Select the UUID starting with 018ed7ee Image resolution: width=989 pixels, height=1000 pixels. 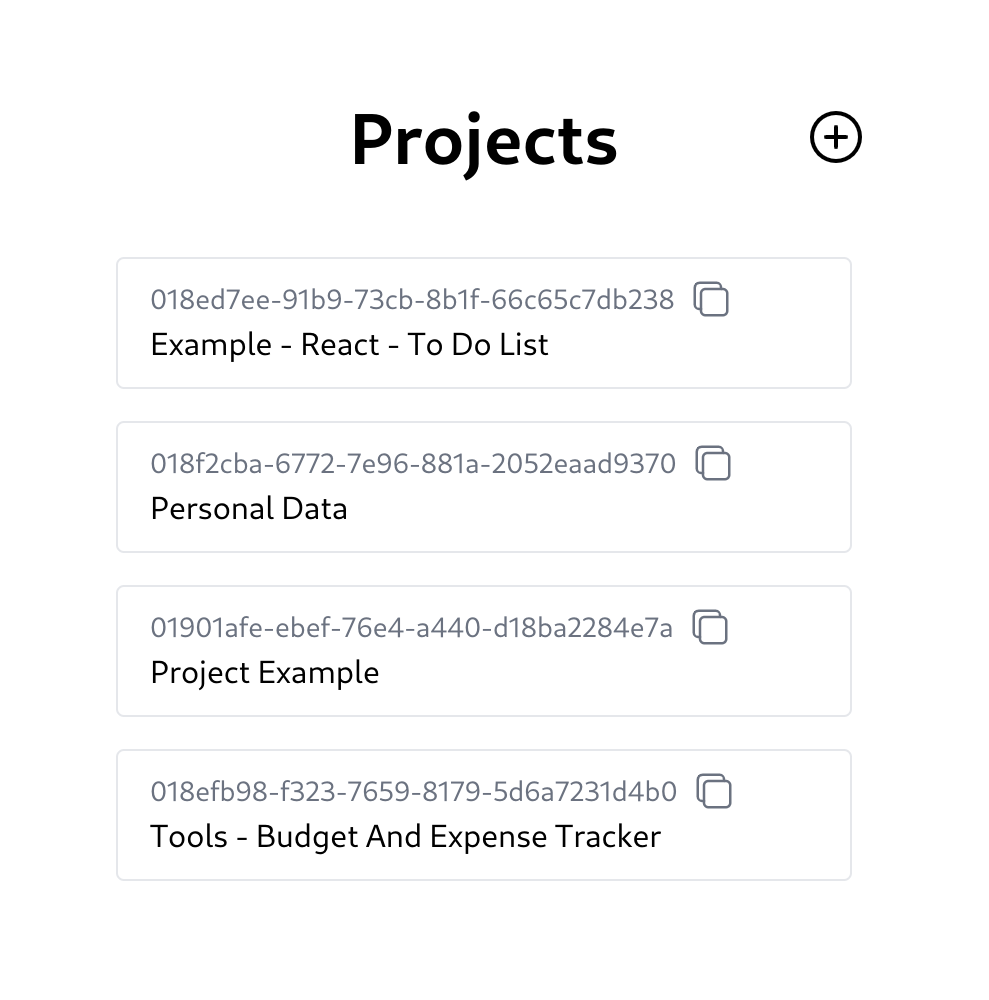(x=413, y=299)
